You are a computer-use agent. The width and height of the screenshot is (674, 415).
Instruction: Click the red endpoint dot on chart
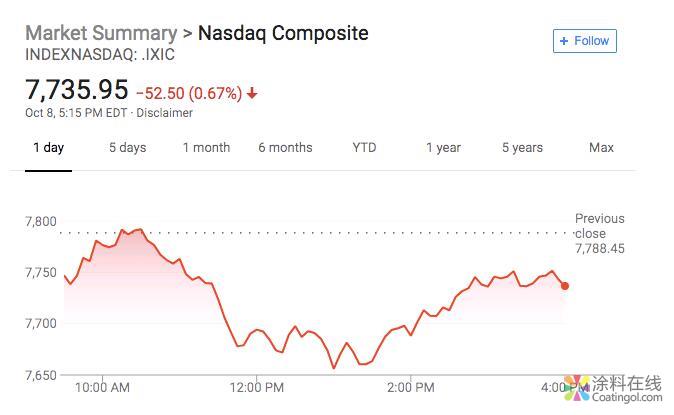click(565, 286)
